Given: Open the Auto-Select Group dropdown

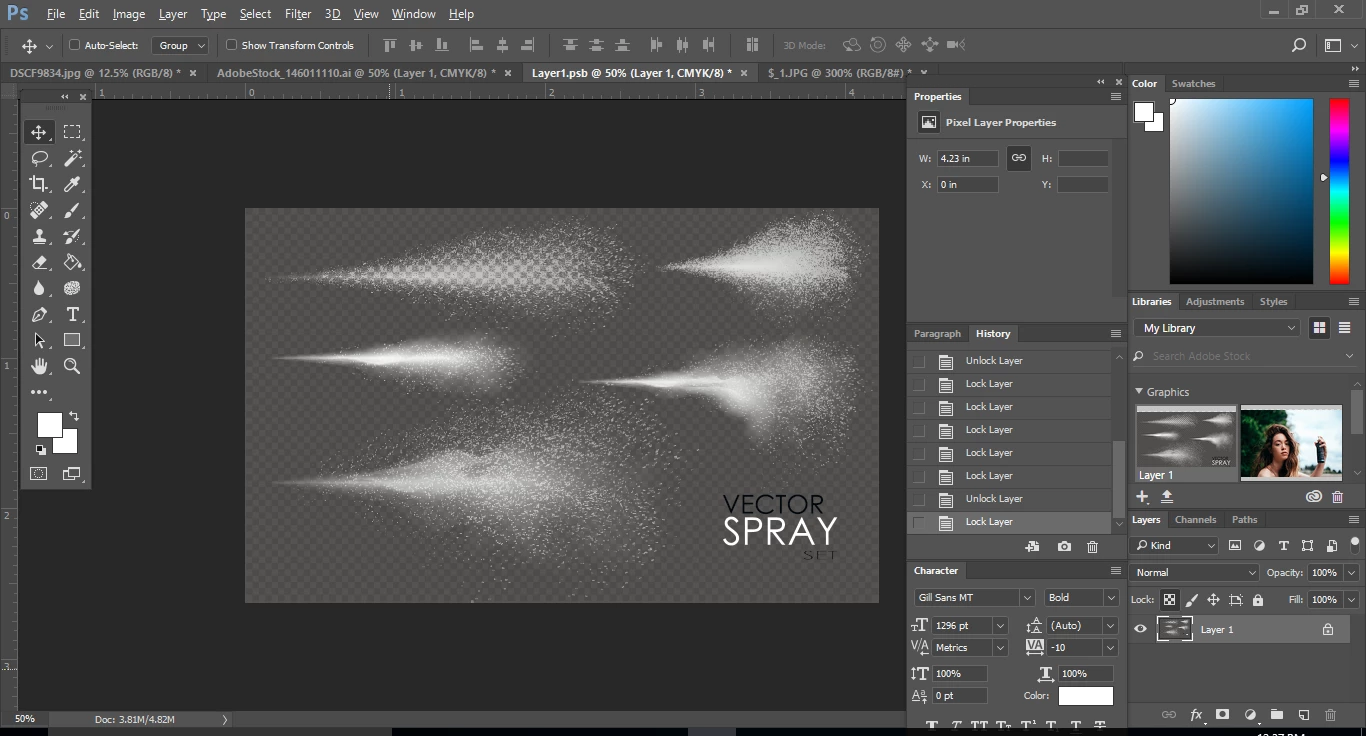Looking at the screenshot, I should 180,45.
